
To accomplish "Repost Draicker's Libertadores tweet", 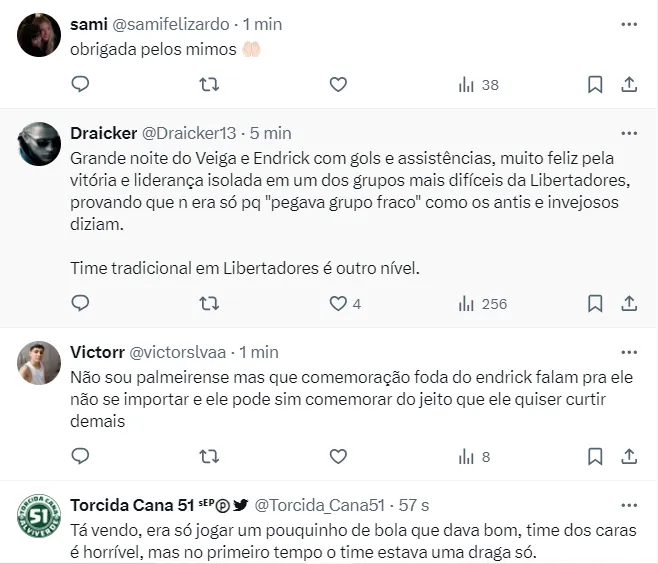I will 209,303.
